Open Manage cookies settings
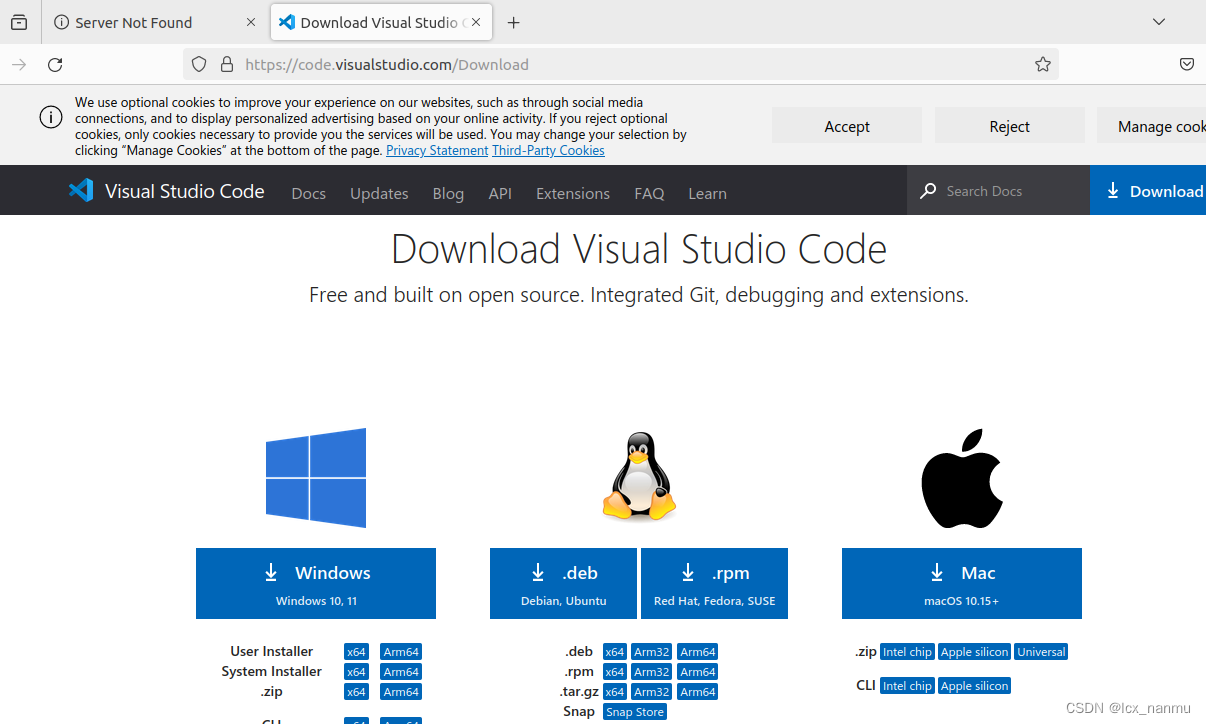The image size is (1206, 724). pos(1152,126)
